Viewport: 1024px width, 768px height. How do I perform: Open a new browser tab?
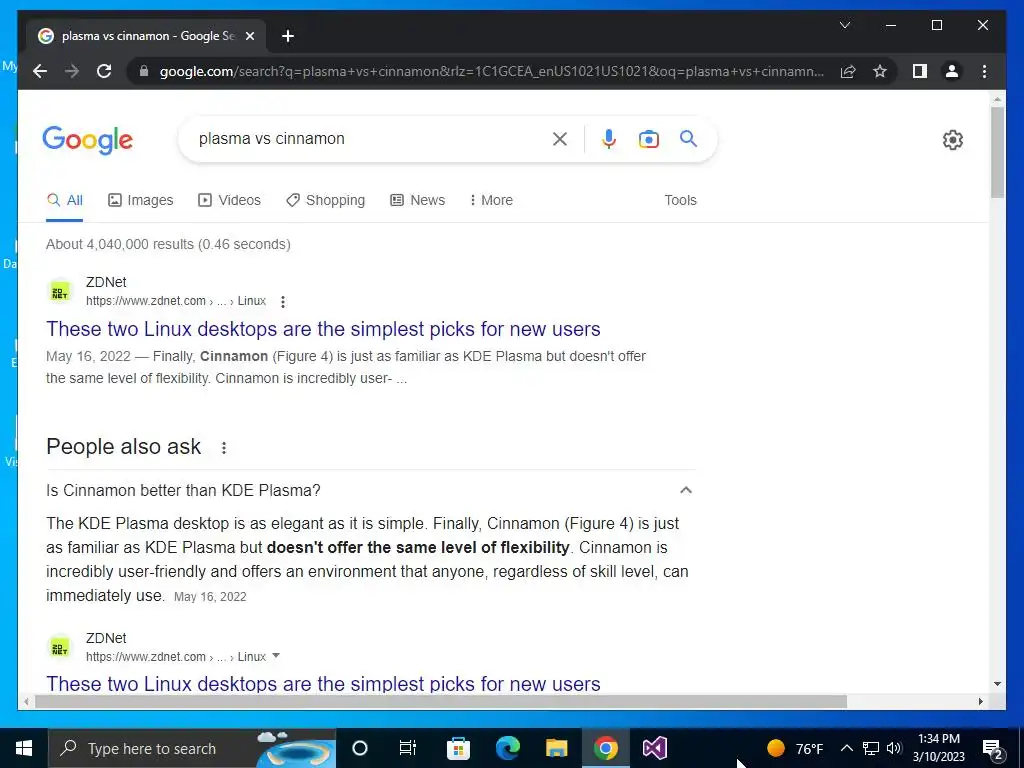pos(288,36)
